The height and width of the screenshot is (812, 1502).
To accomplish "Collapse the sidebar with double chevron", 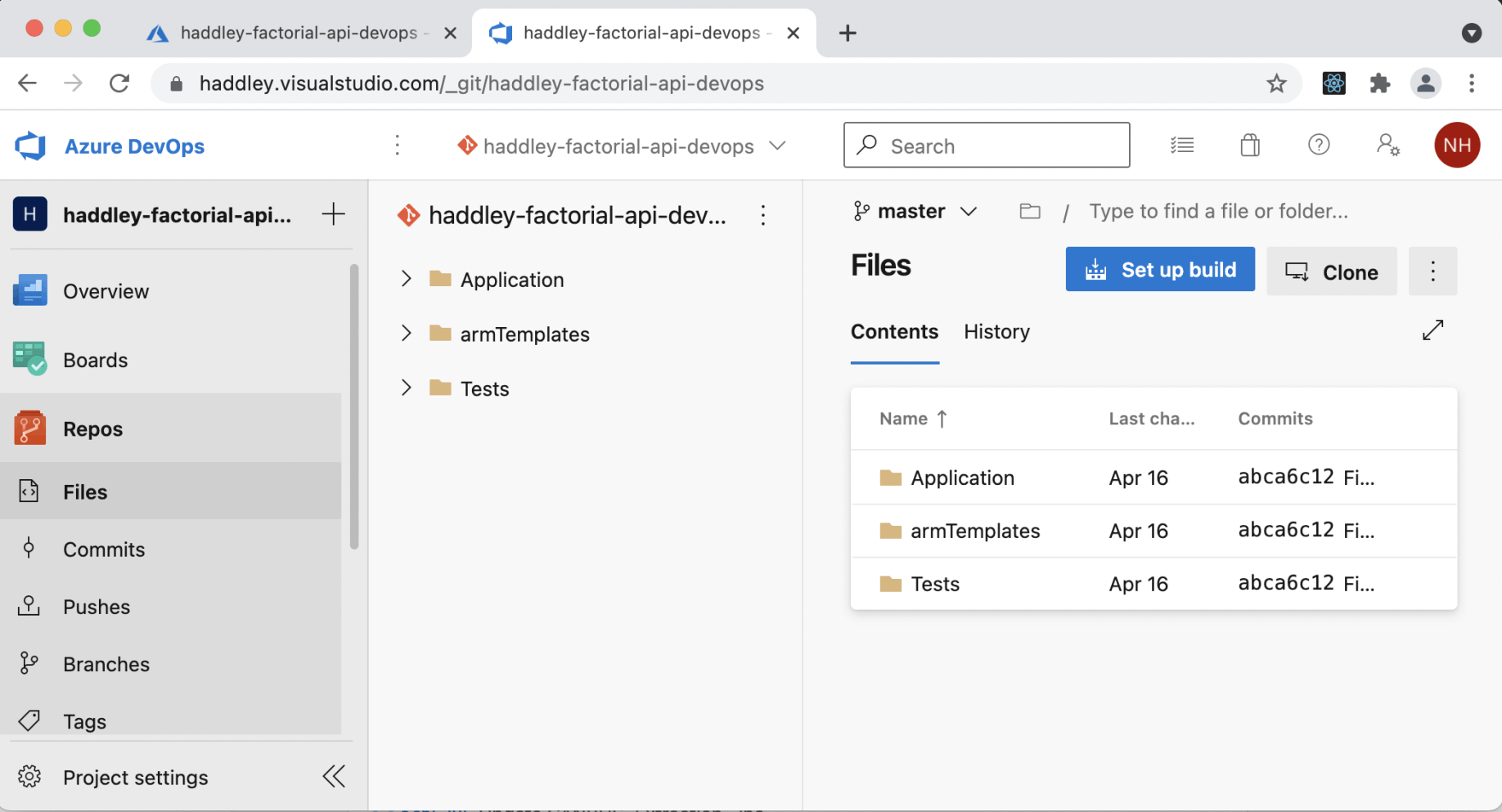I will point(334,776).
